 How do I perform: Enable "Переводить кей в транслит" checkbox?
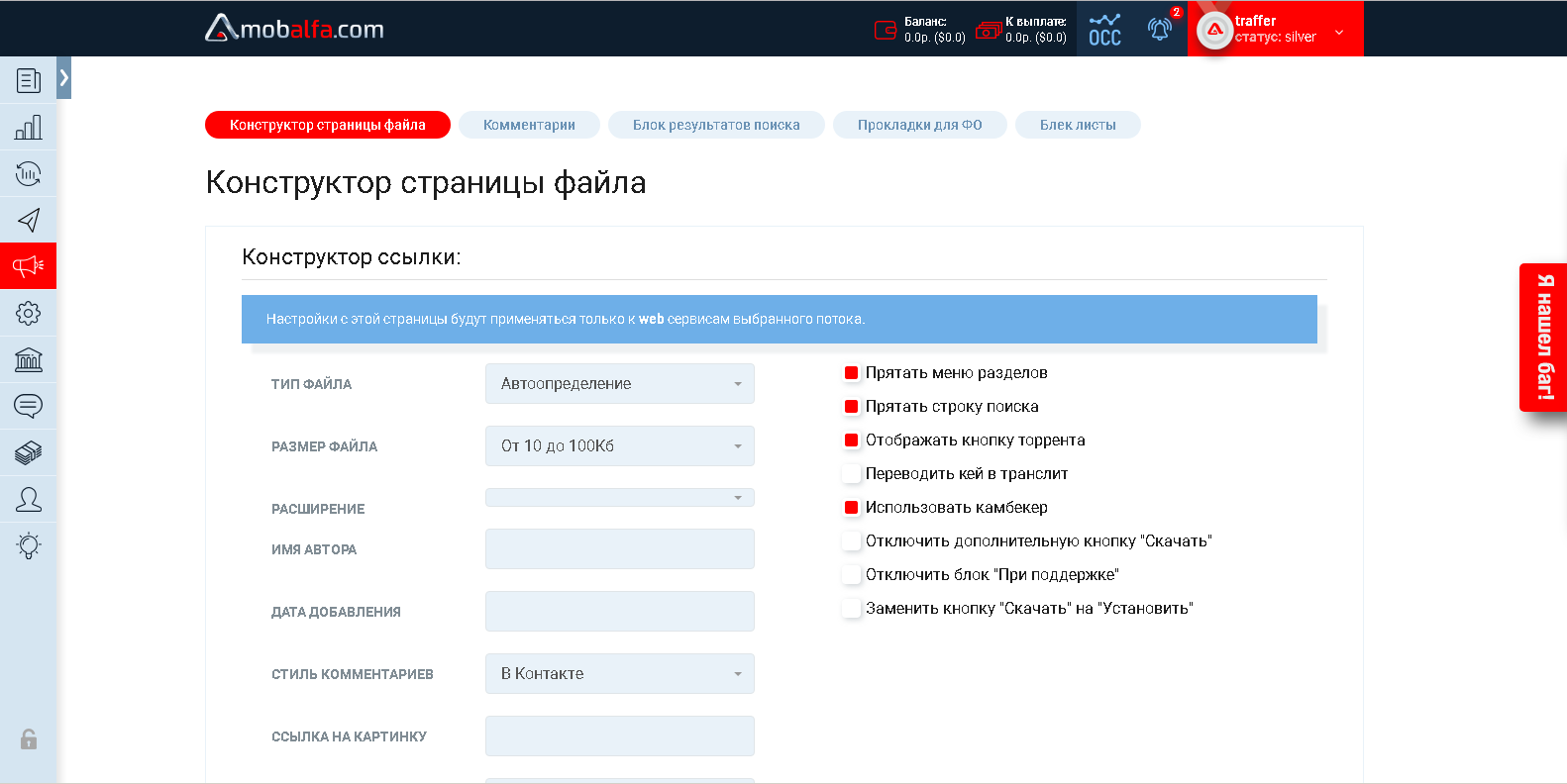[x=851, y=474]
